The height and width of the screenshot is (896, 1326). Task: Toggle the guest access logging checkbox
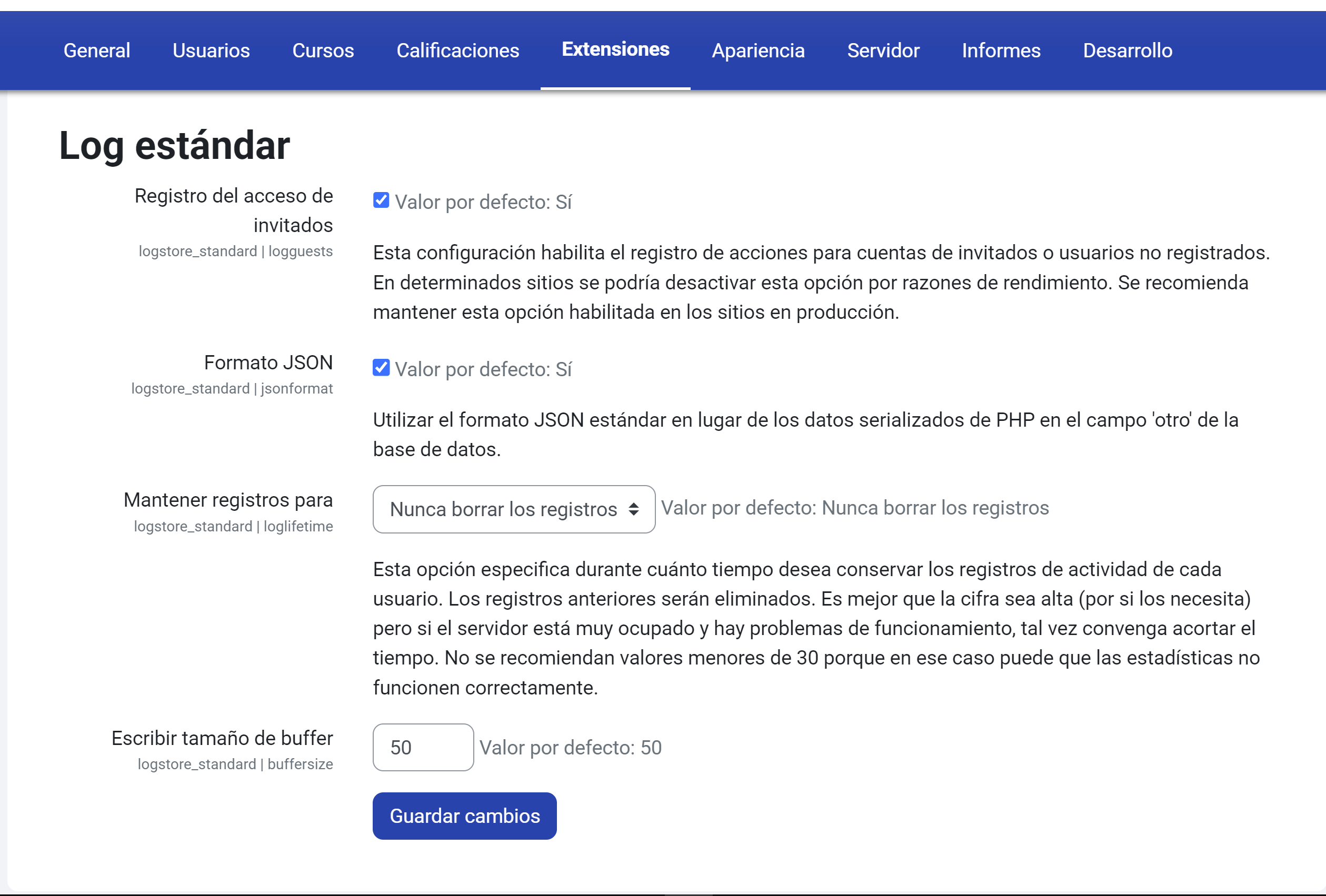(x=381, y=200)
